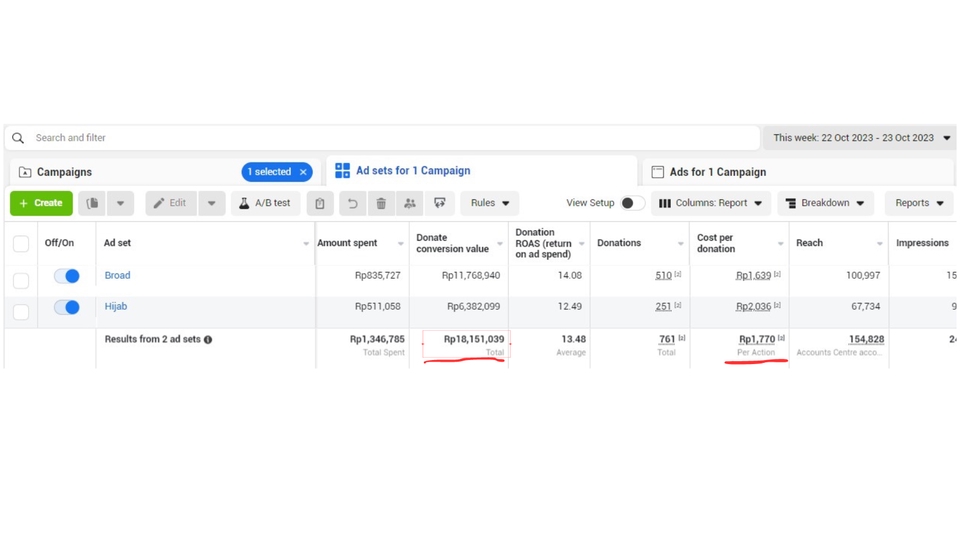Viewport: 960px width, 540px height.
Task: Click the search magnifier icon
Action: 18,138
